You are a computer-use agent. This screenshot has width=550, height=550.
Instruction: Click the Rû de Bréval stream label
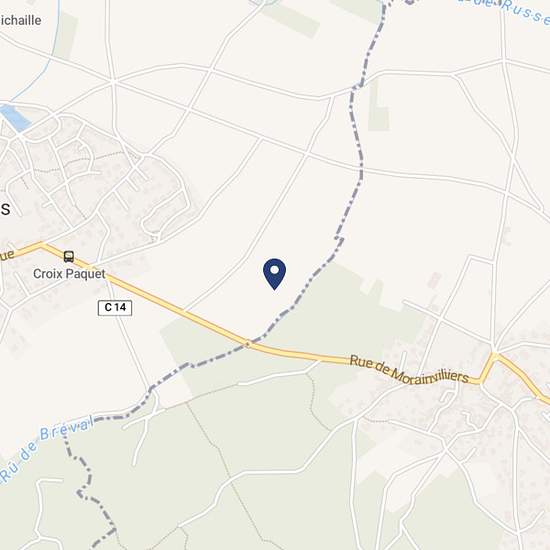pos(46,449)
